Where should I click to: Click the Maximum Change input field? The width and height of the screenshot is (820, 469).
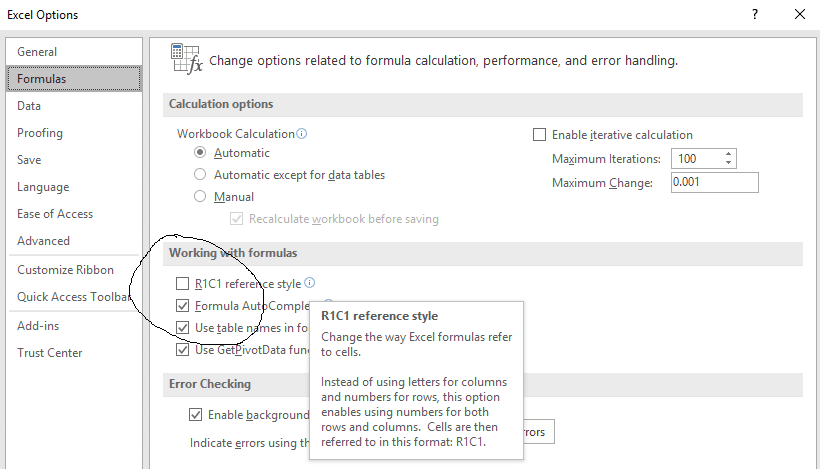pyautogui.click(x=714, y=182)
